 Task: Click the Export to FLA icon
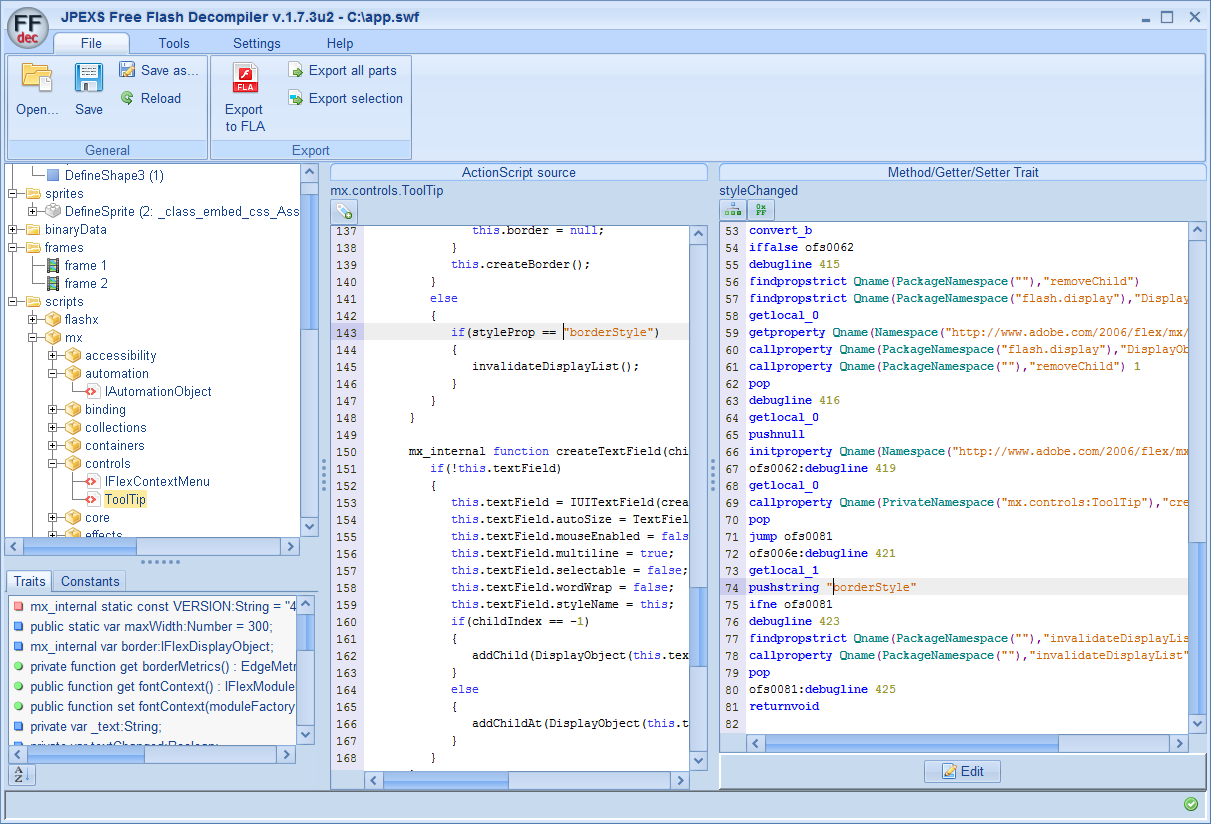244,79
